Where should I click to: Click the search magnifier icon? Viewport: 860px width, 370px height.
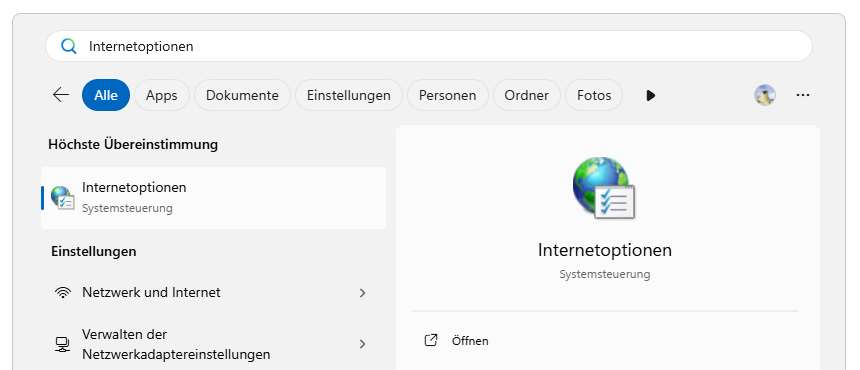[69, 47]
